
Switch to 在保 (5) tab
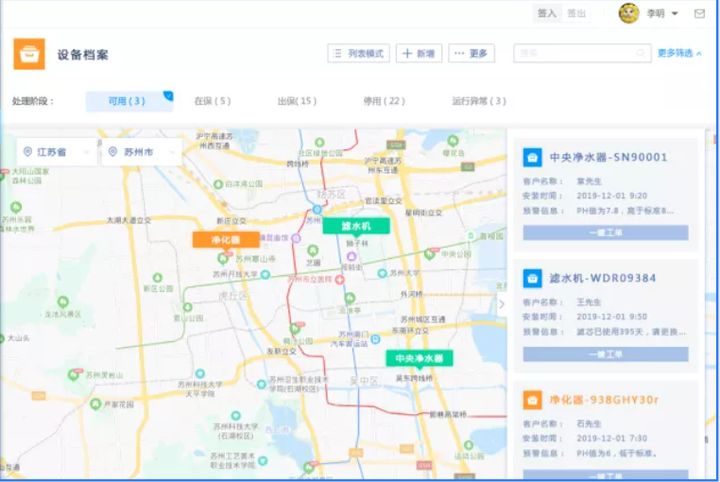click(x=213, y=101)
